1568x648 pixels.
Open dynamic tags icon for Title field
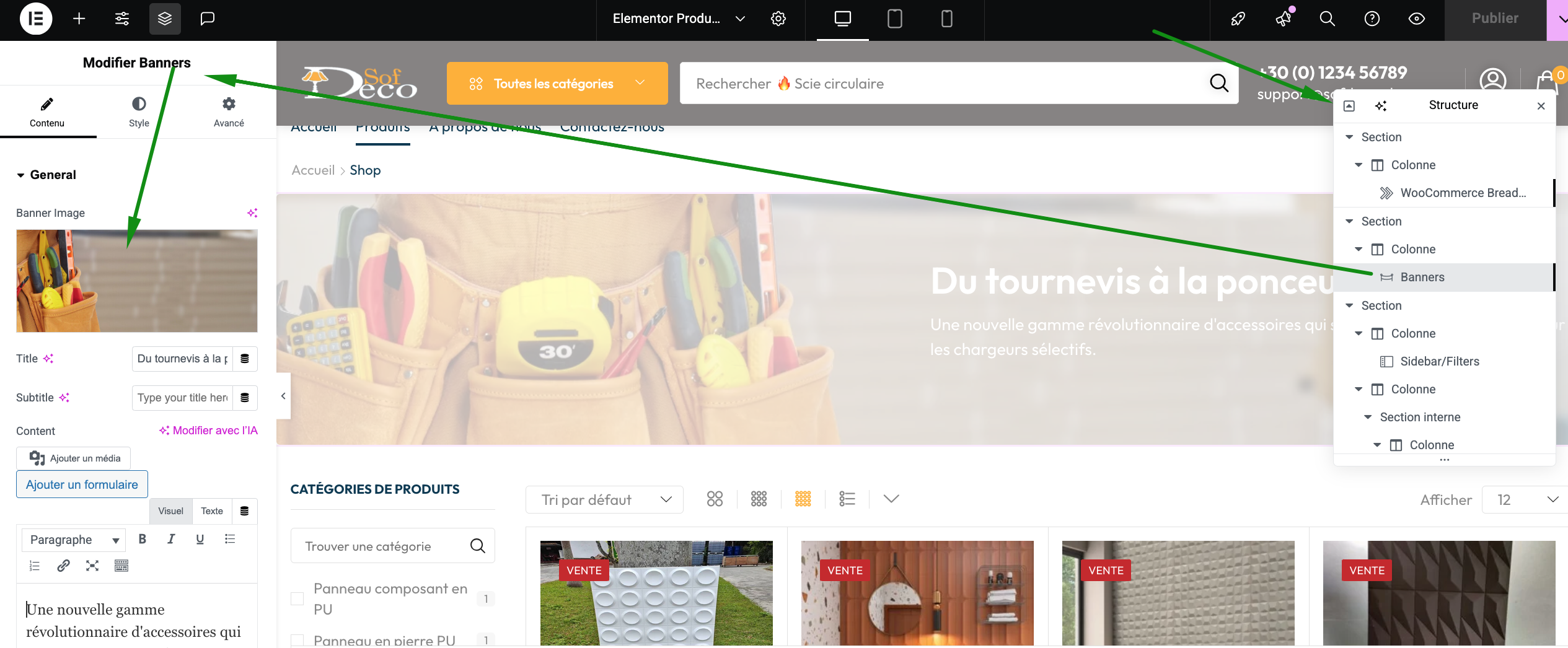[245, 359]
